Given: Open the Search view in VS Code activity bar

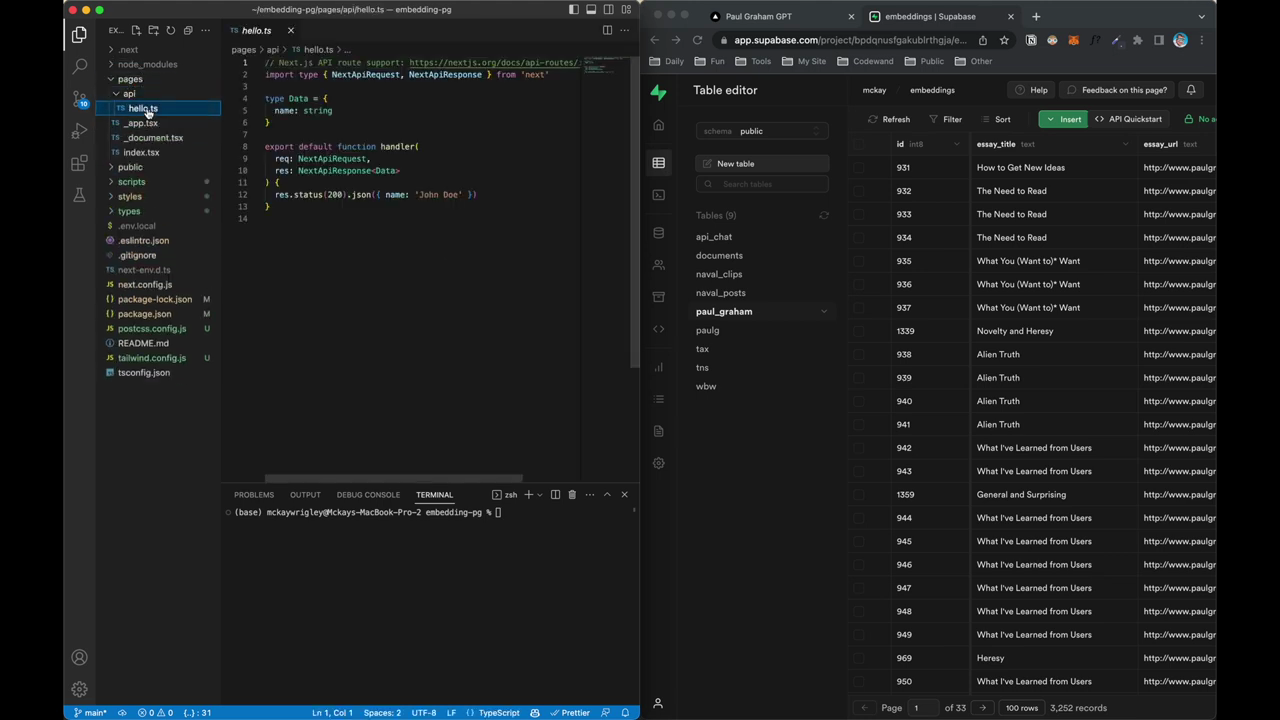Looking at the screenshot, I should [79, 67].
